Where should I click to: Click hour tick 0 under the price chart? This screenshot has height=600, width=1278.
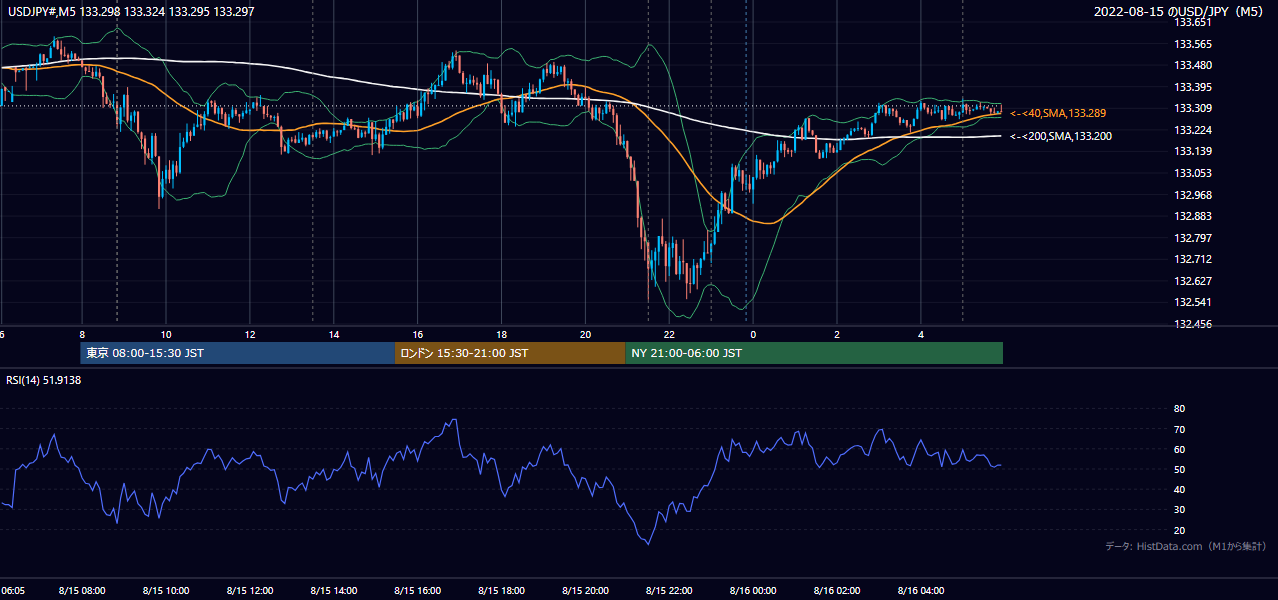[x=754, y=335]
